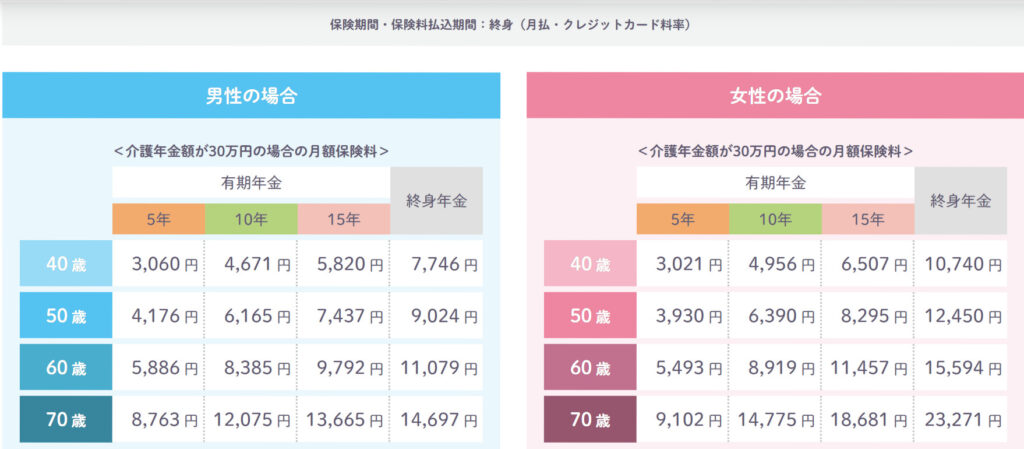Select the orange 5年 column in men's table

(x=158, y=219)
